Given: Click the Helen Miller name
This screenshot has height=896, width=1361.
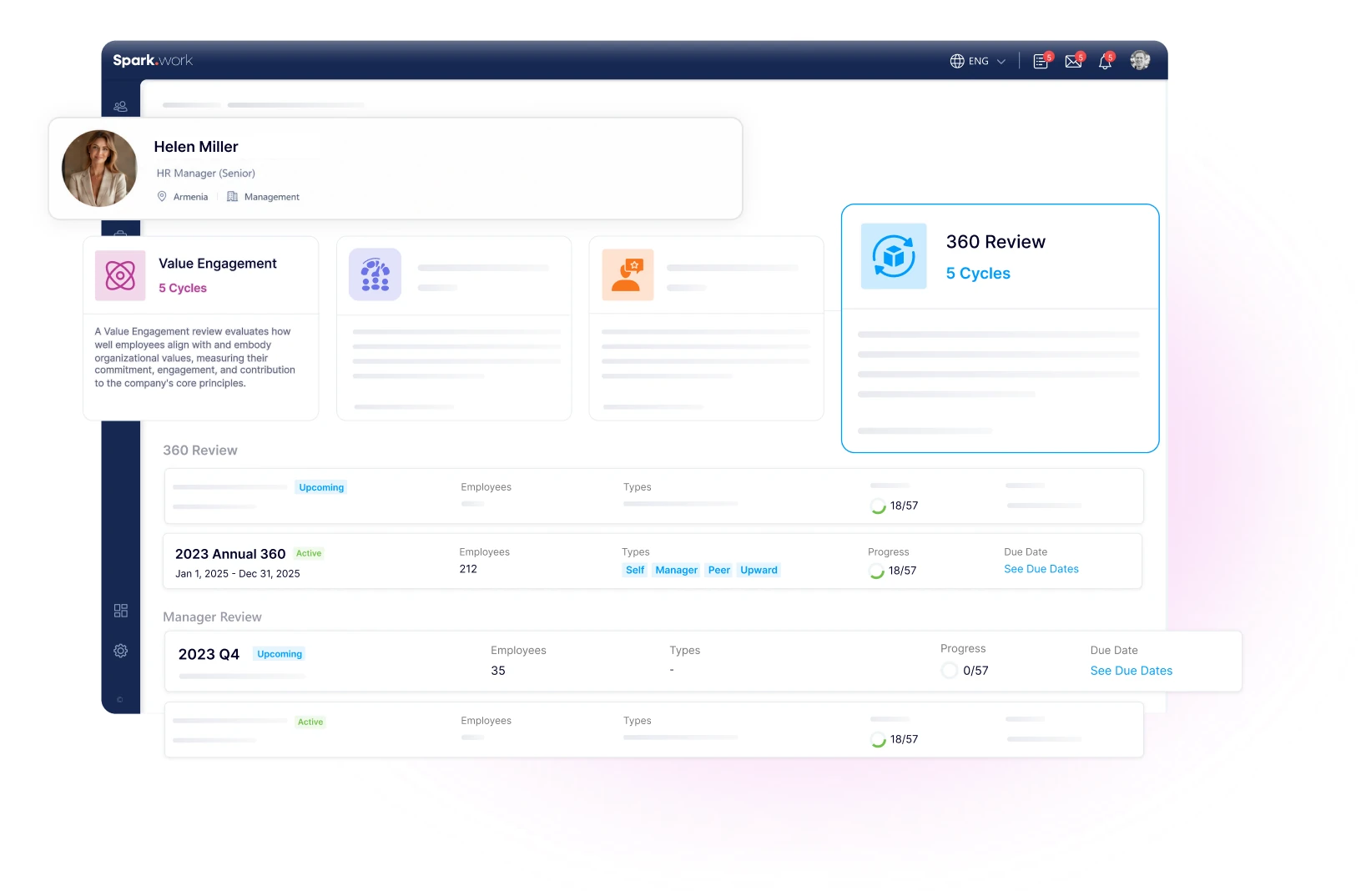Looking at the screenshot, I should (196, 147).
